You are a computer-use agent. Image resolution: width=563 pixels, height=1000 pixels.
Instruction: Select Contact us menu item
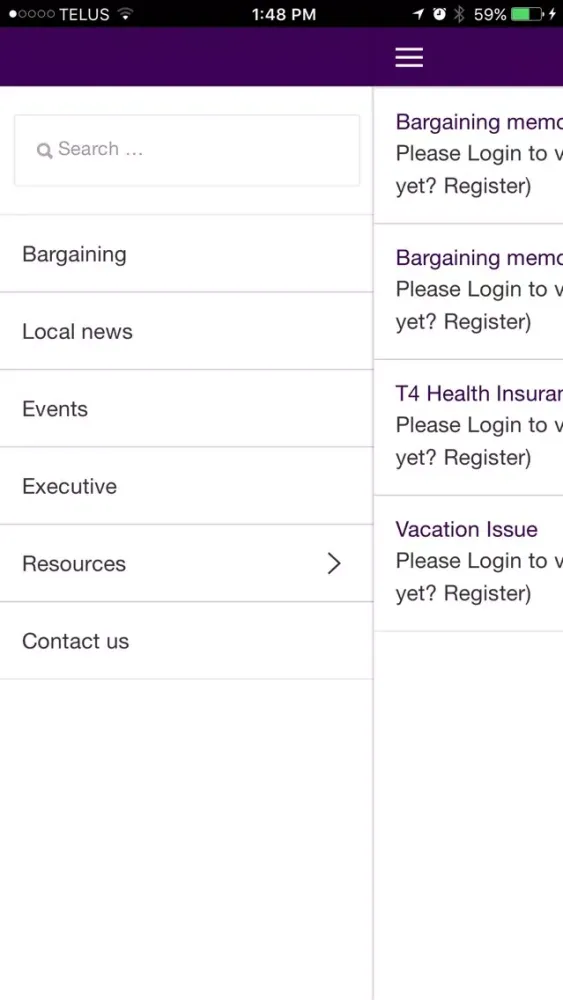pyautogui.click(x=186, y=641)
